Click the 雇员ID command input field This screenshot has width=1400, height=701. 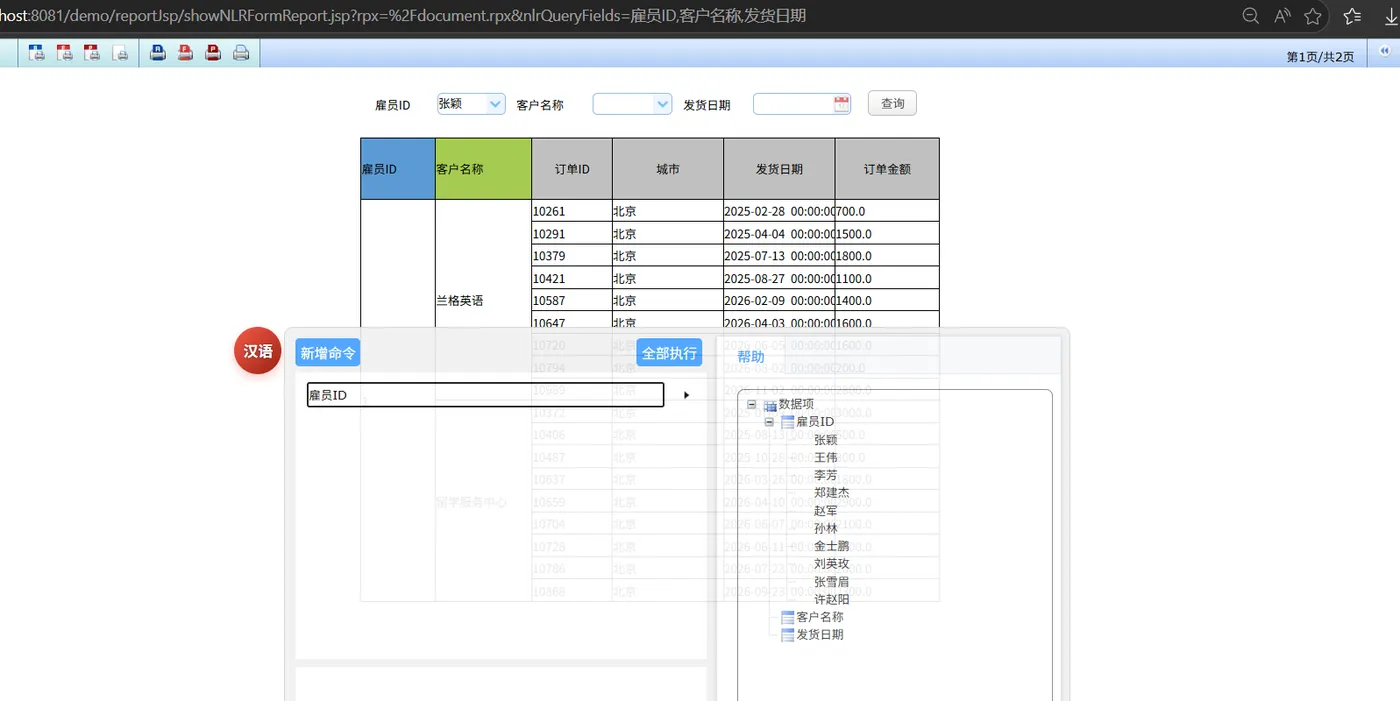pos(484,394)
